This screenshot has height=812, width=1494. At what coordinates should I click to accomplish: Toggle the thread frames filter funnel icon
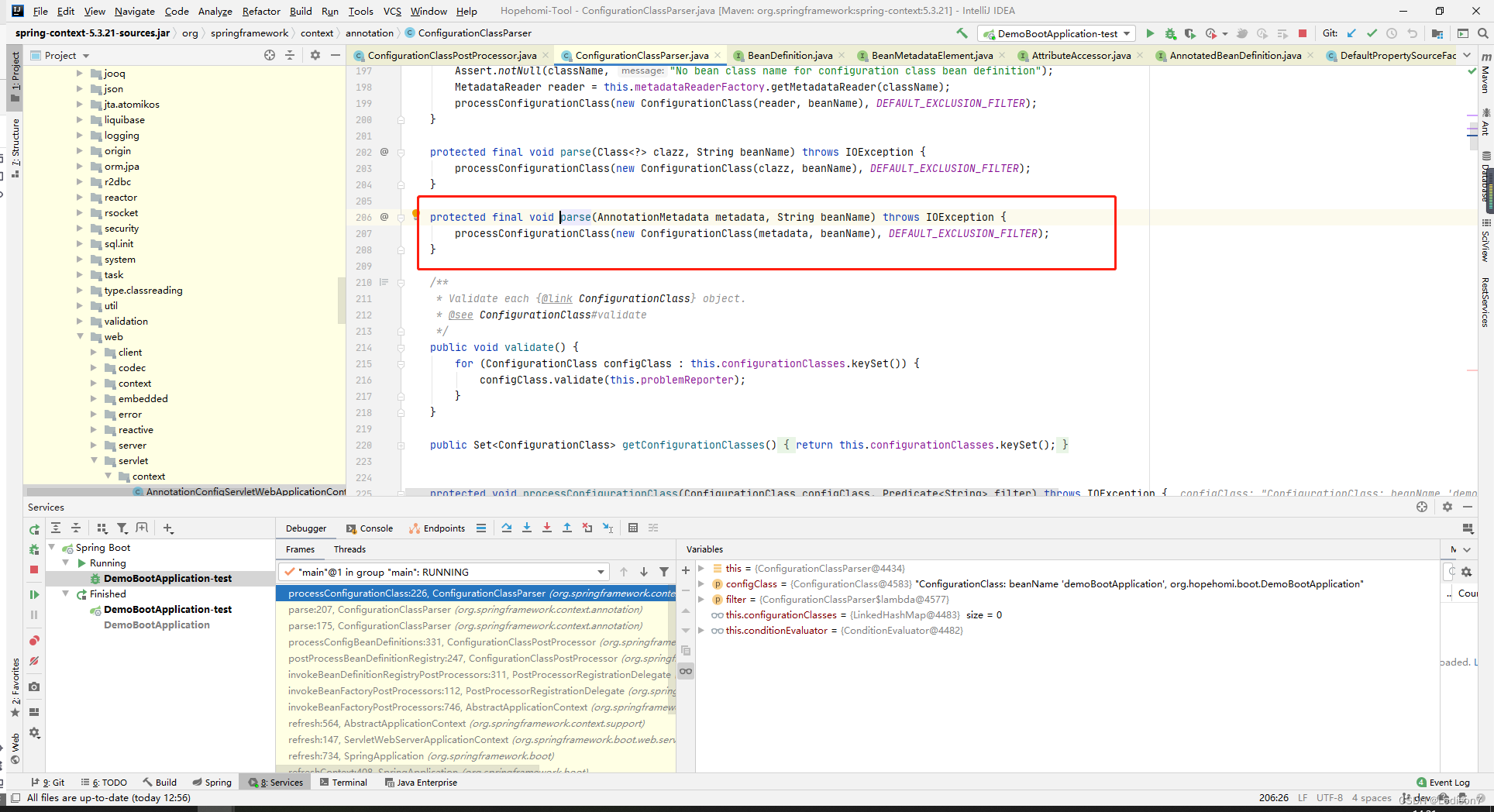[x=664, y=572]
